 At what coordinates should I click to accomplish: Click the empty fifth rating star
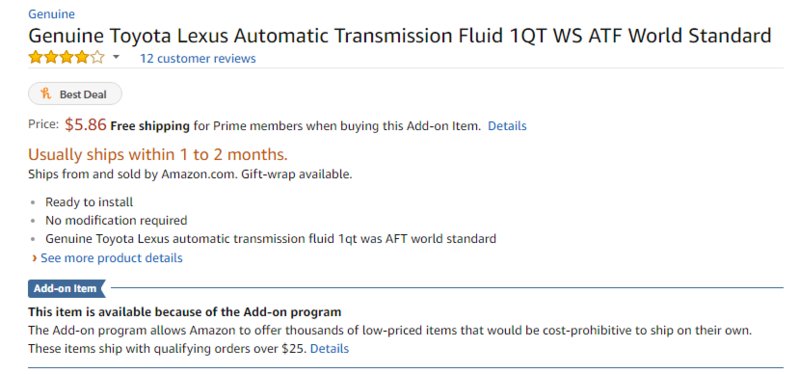pyautogui.click(x=97, y=58)
